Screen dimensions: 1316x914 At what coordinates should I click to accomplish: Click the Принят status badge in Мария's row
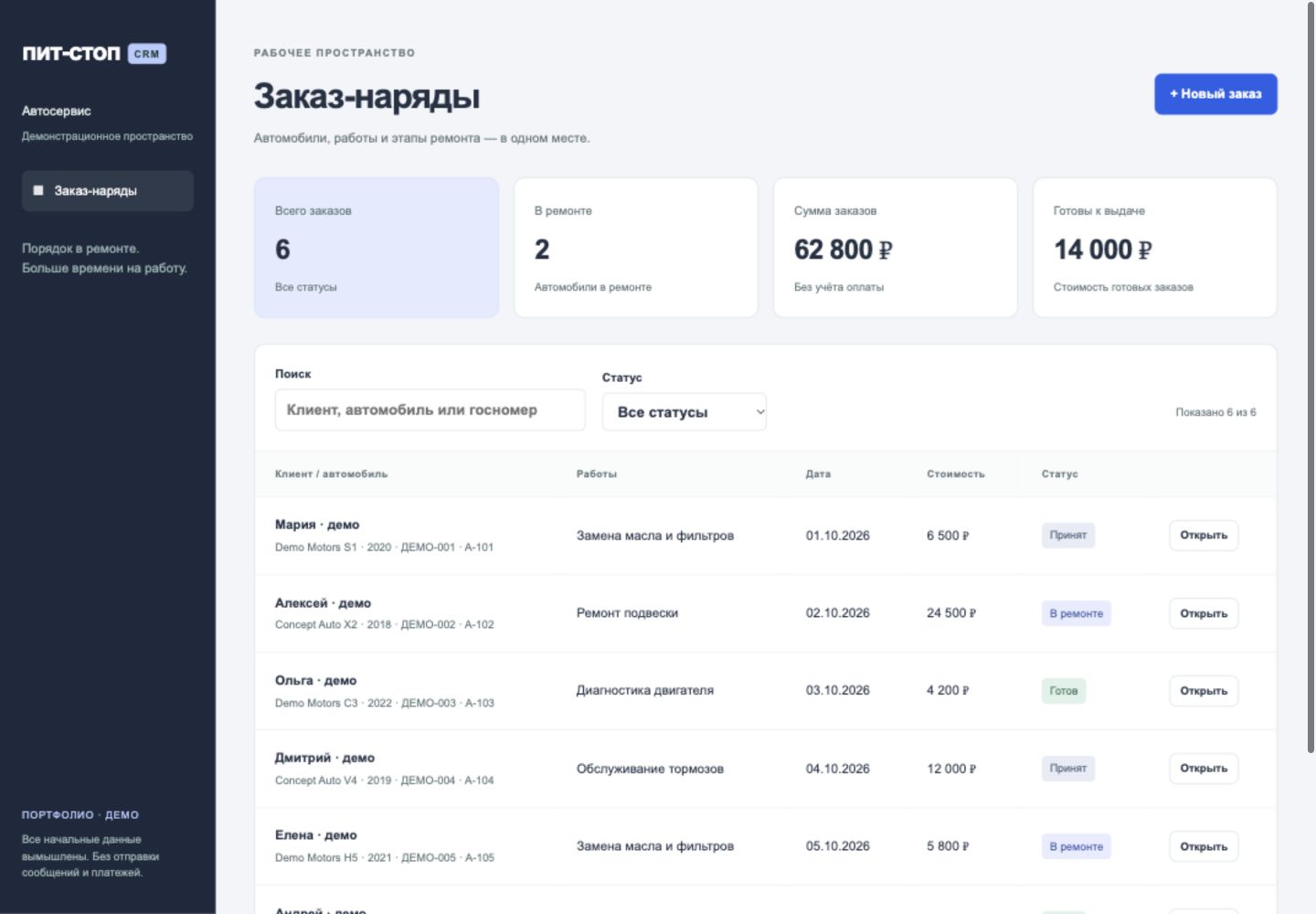[1068, 536]
